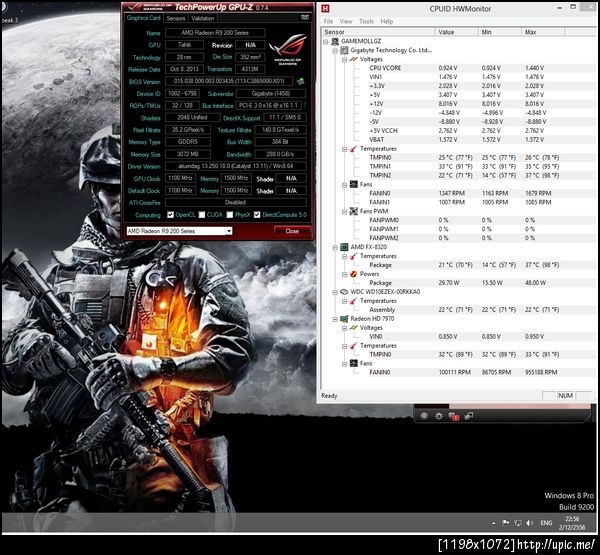Click the BIOS Version field
Screen dimensions: 600x555
pyautogui.click(x=229, y=81)
